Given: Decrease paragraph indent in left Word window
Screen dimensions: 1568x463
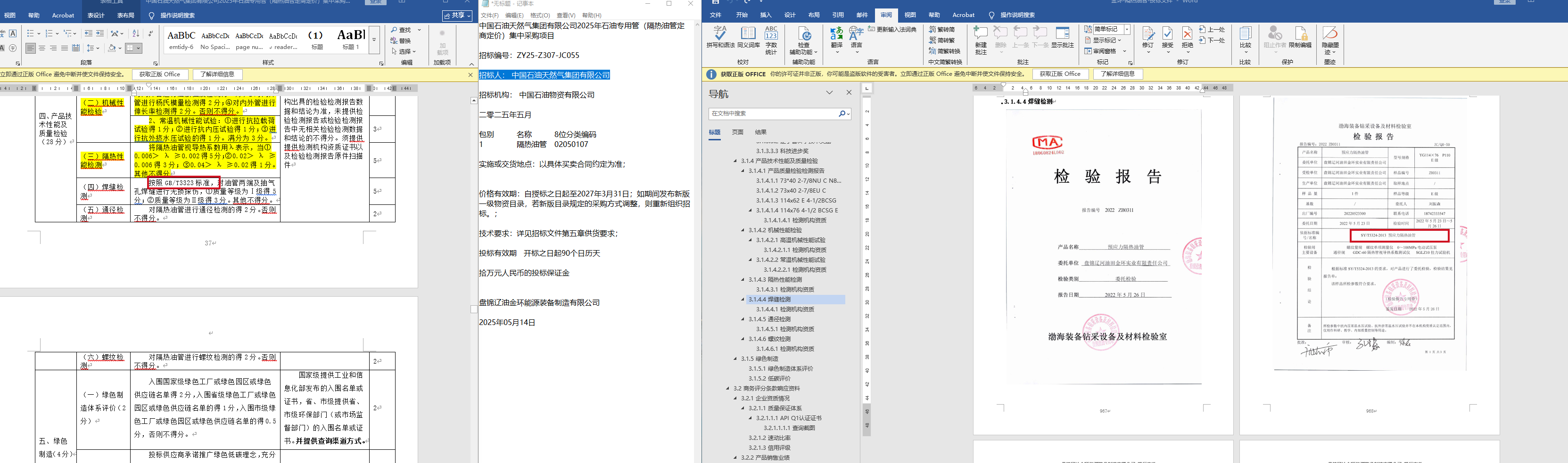Looking at the screenshot, I should 89,33.
